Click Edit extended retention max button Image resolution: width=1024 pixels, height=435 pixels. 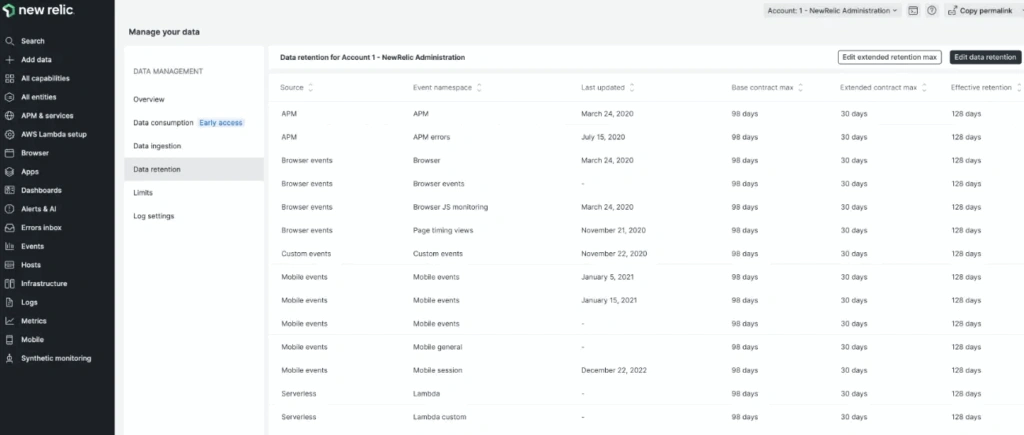[889, 58]
